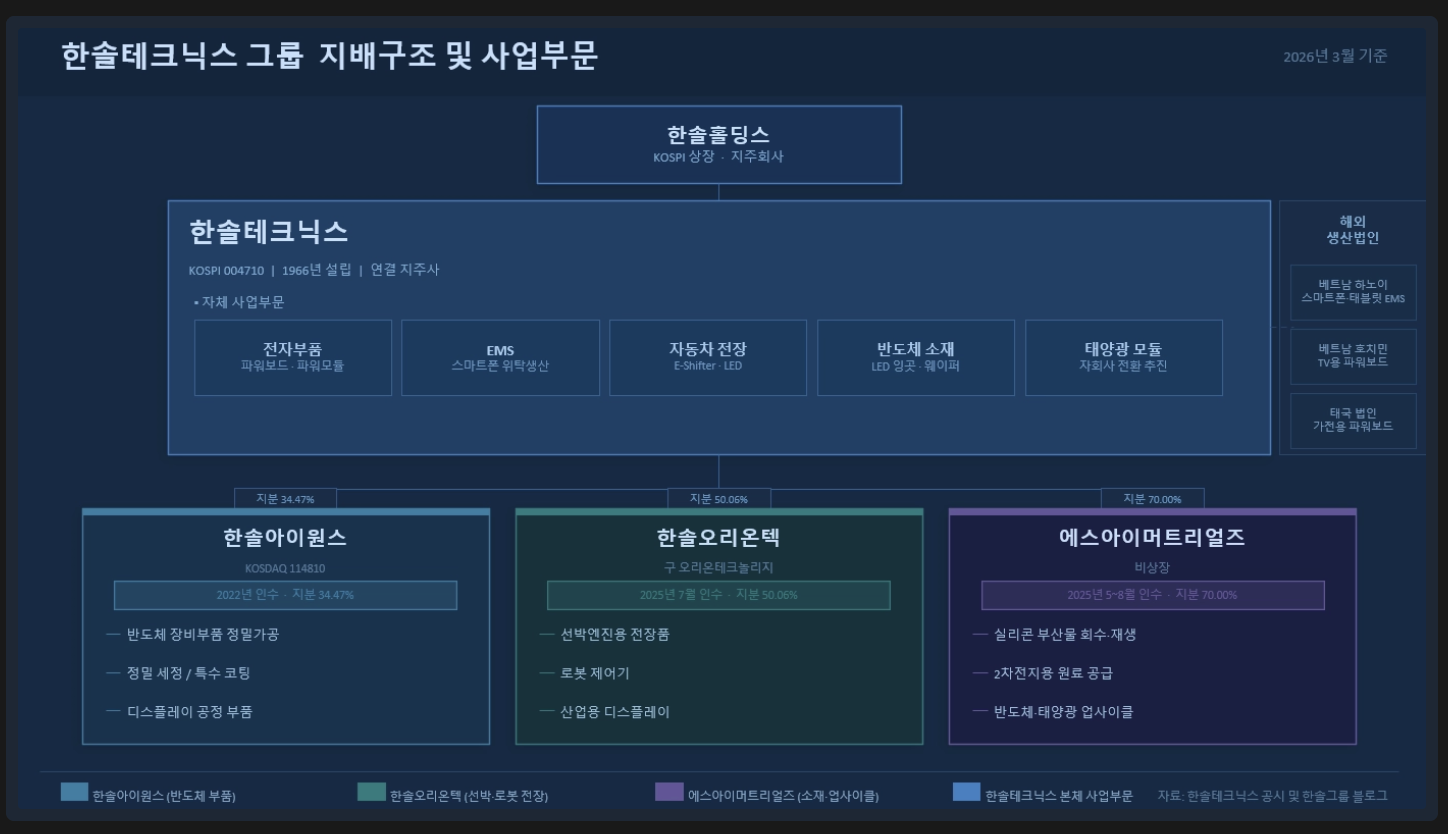Click the 지분 50.06% connector tag above 한솔오리온텍
This screenshot has width=1448, height=834.
coord(719,499)
